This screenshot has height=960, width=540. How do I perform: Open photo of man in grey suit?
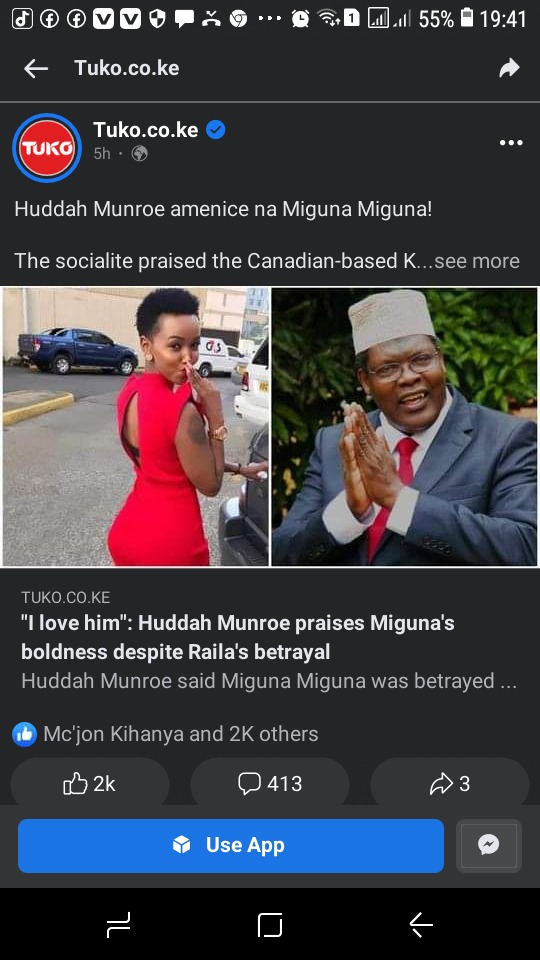(x=405, y=427)
